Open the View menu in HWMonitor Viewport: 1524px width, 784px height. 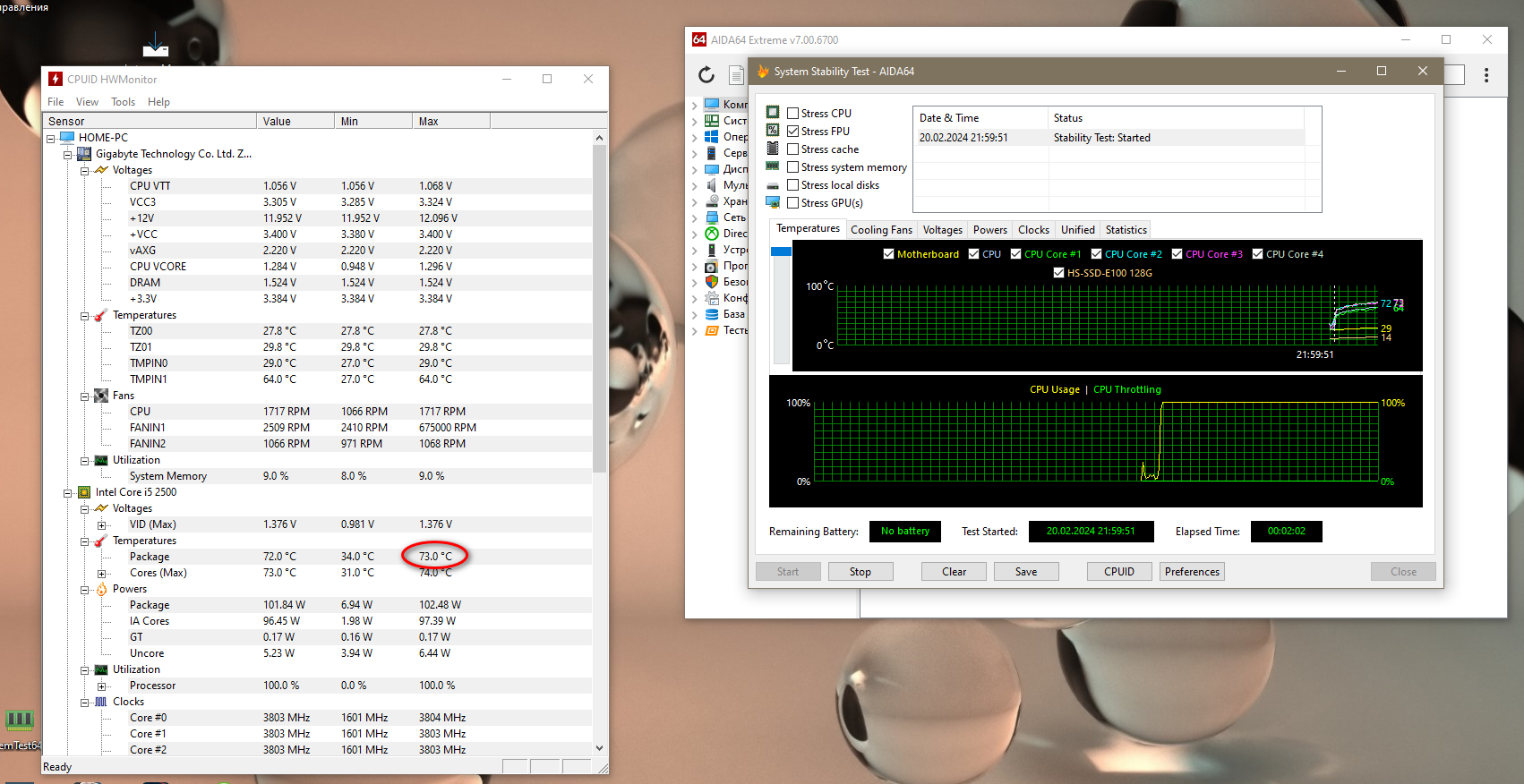[x=88, y=102]
